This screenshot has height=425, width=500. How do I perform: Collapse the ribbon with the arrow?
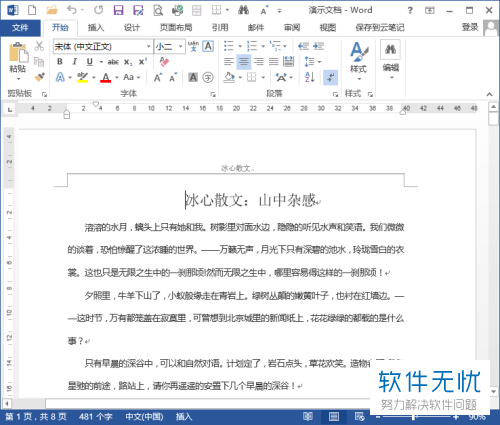pyautogui.click(x=489, y=94)
